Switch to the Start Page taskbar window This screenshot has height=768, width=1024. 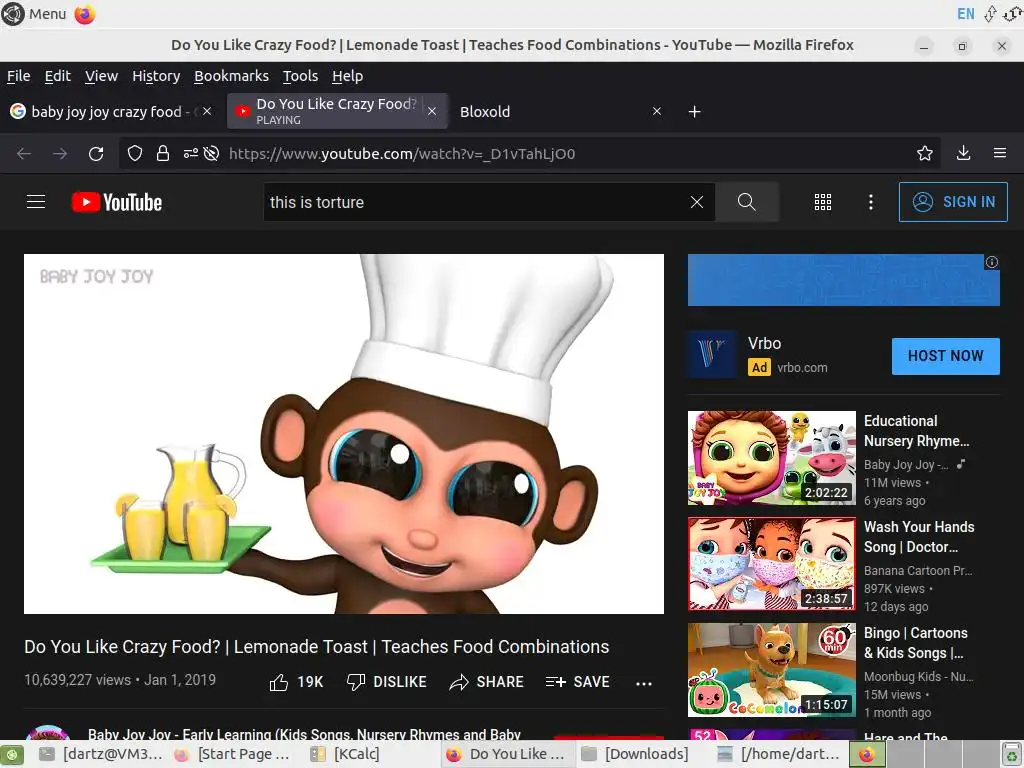point(232,754)
